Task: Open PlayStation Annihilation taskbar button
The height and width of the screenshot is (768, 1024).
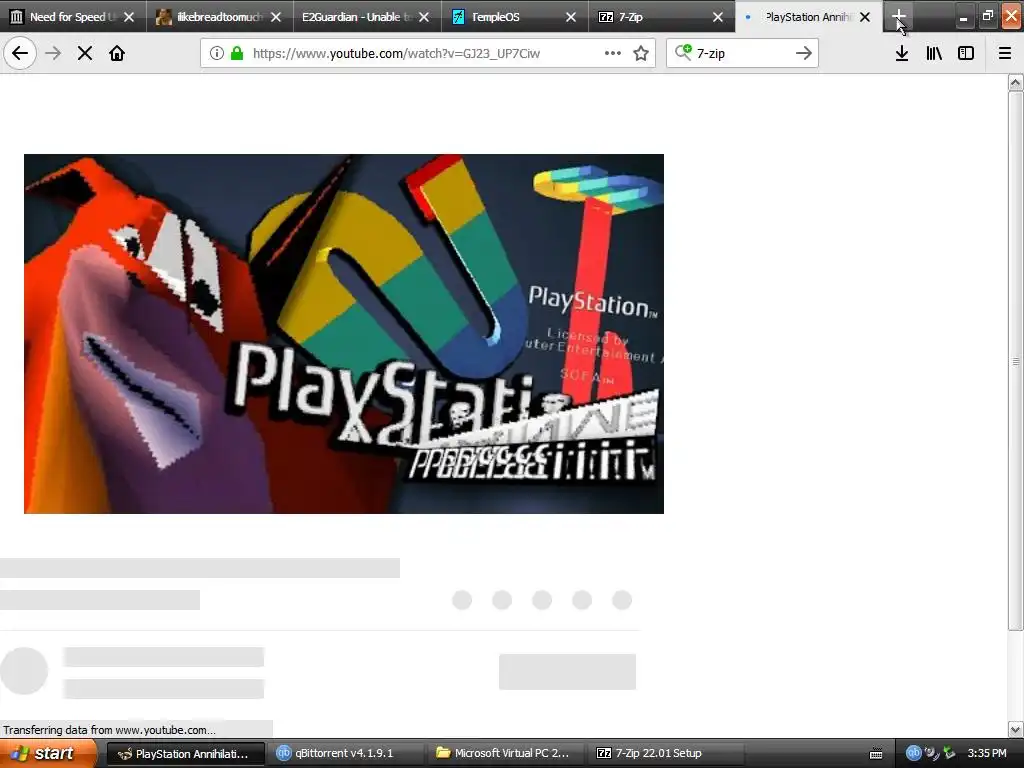Action: pos(185,753)
